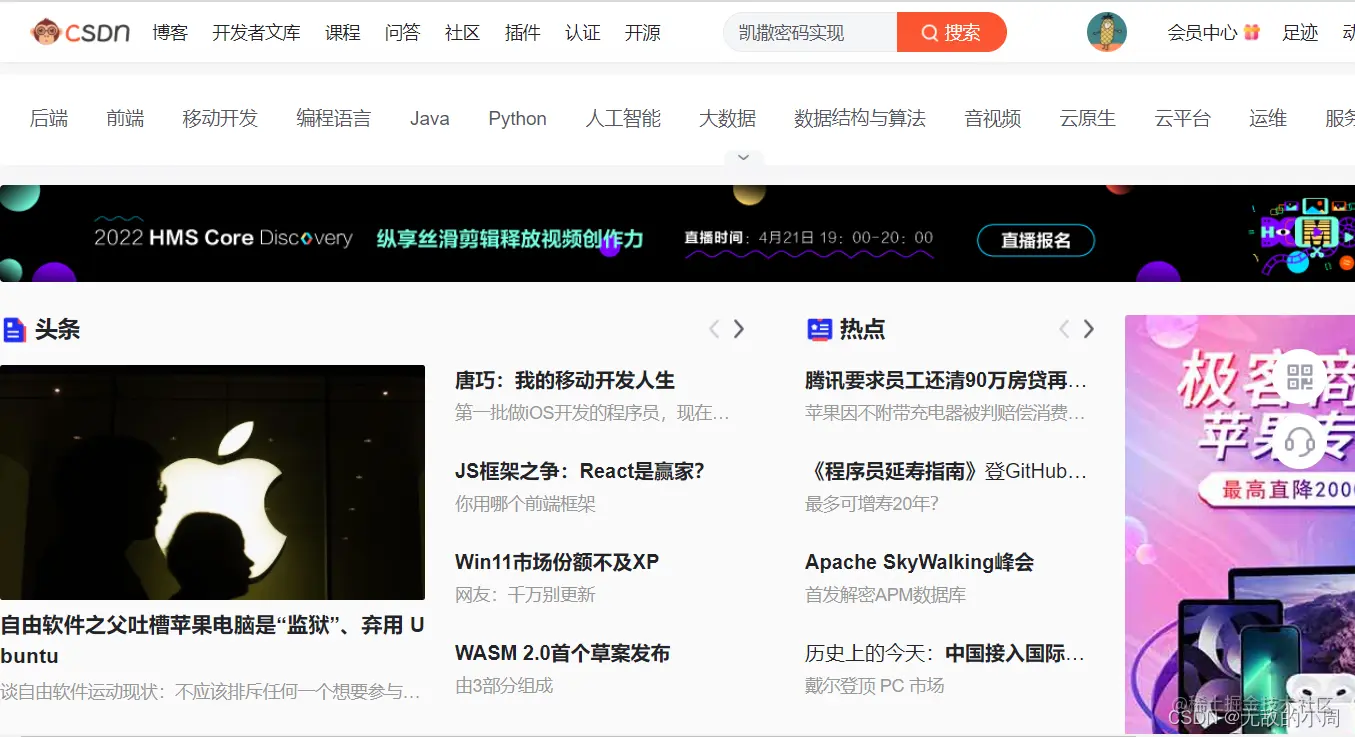Open article Apache SkyWalking峰会

click(x=919, y=562)
